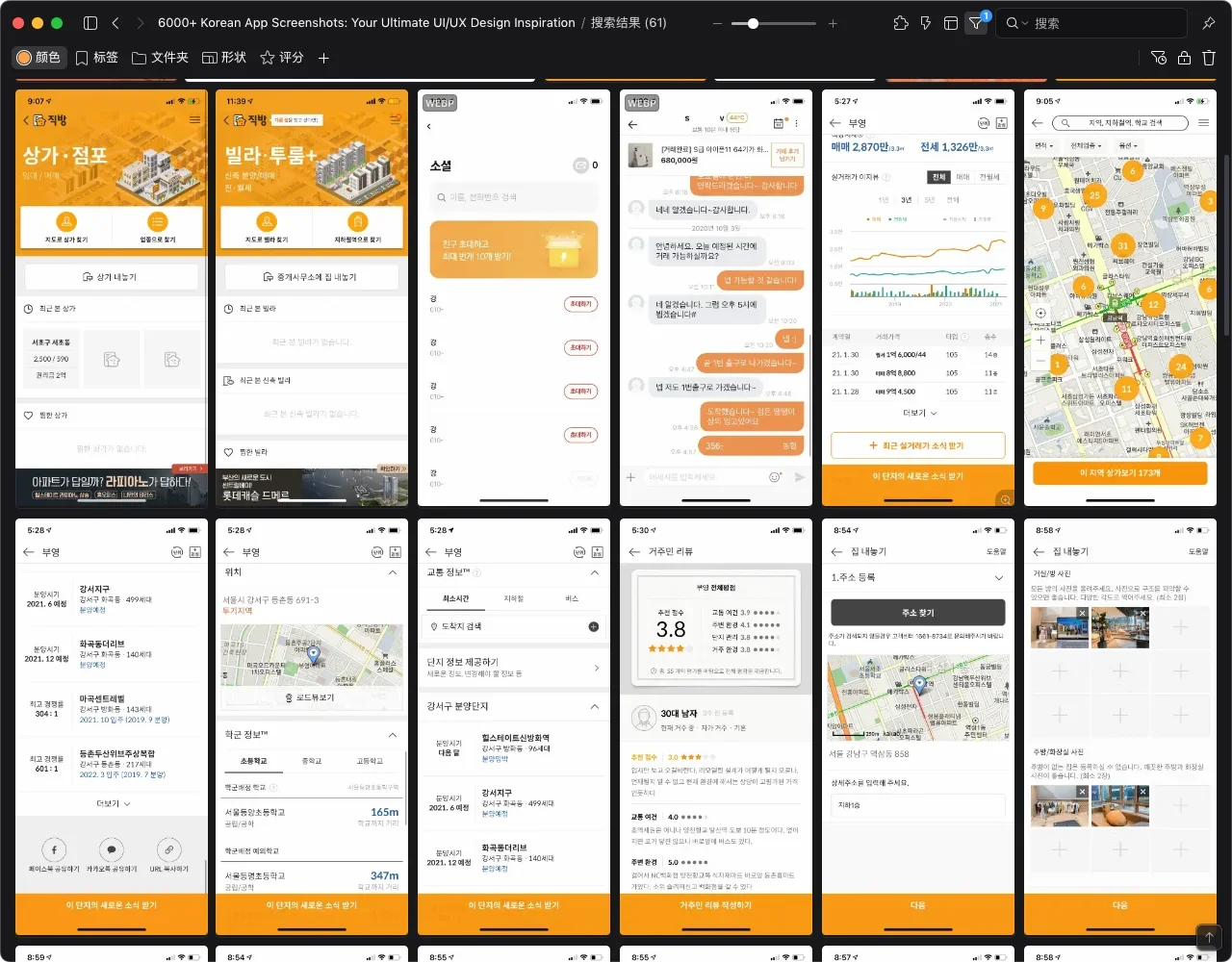Image resolution: width=1232 pixels, height=962 pixels.
Task: Open saved filter history icon
Action: [1159, 58]
